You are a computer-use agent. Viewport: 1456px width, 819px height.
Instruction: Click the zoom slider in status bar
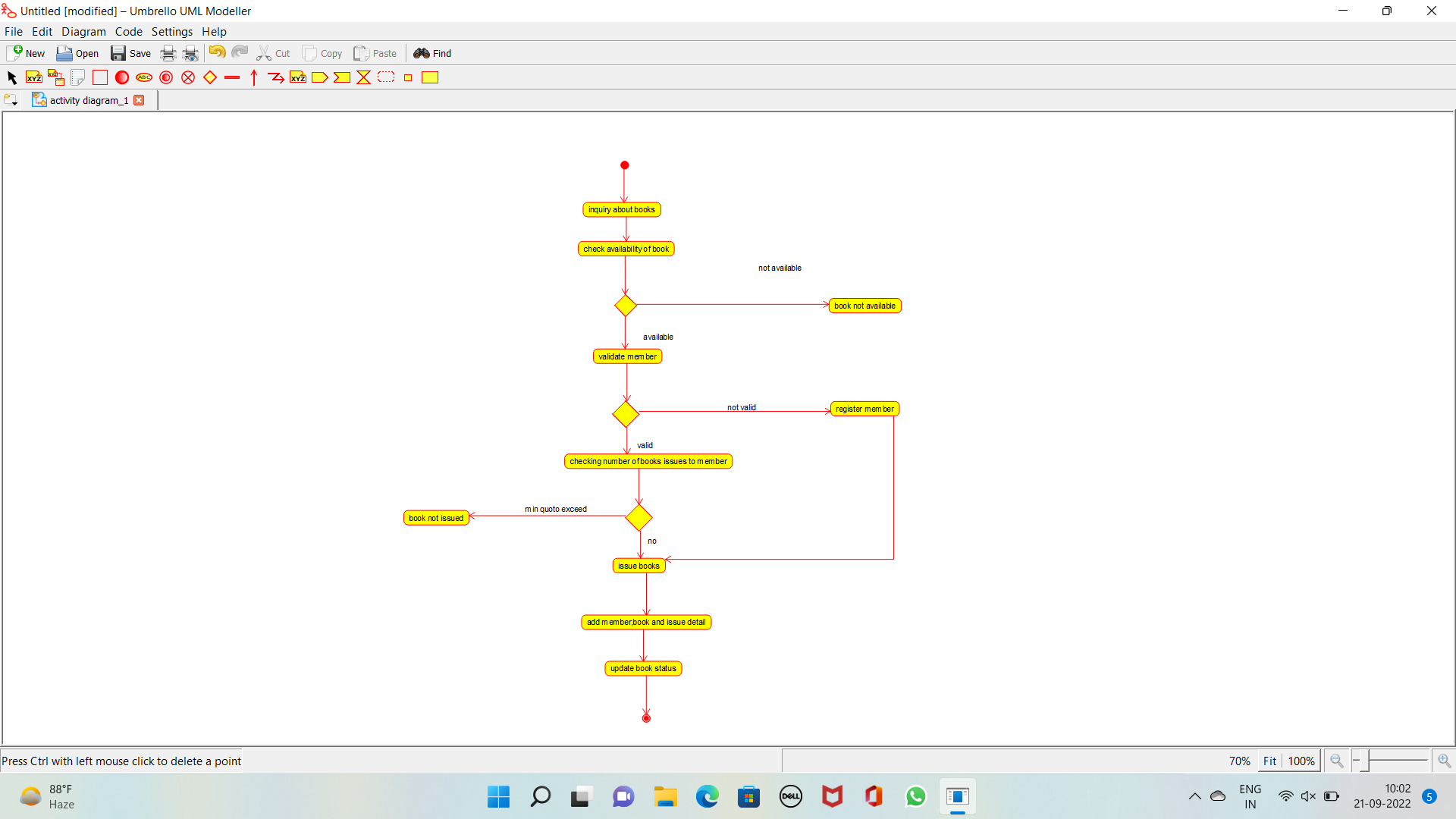pyautogui.click(x=1391, y=761)
